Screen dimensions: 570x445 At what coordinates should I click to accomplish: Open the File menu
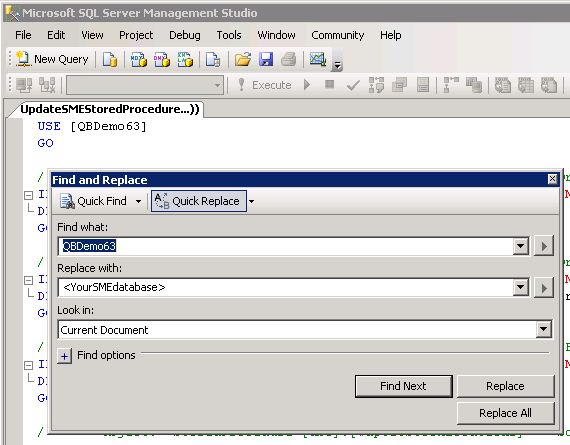click(x=23, y=35)
